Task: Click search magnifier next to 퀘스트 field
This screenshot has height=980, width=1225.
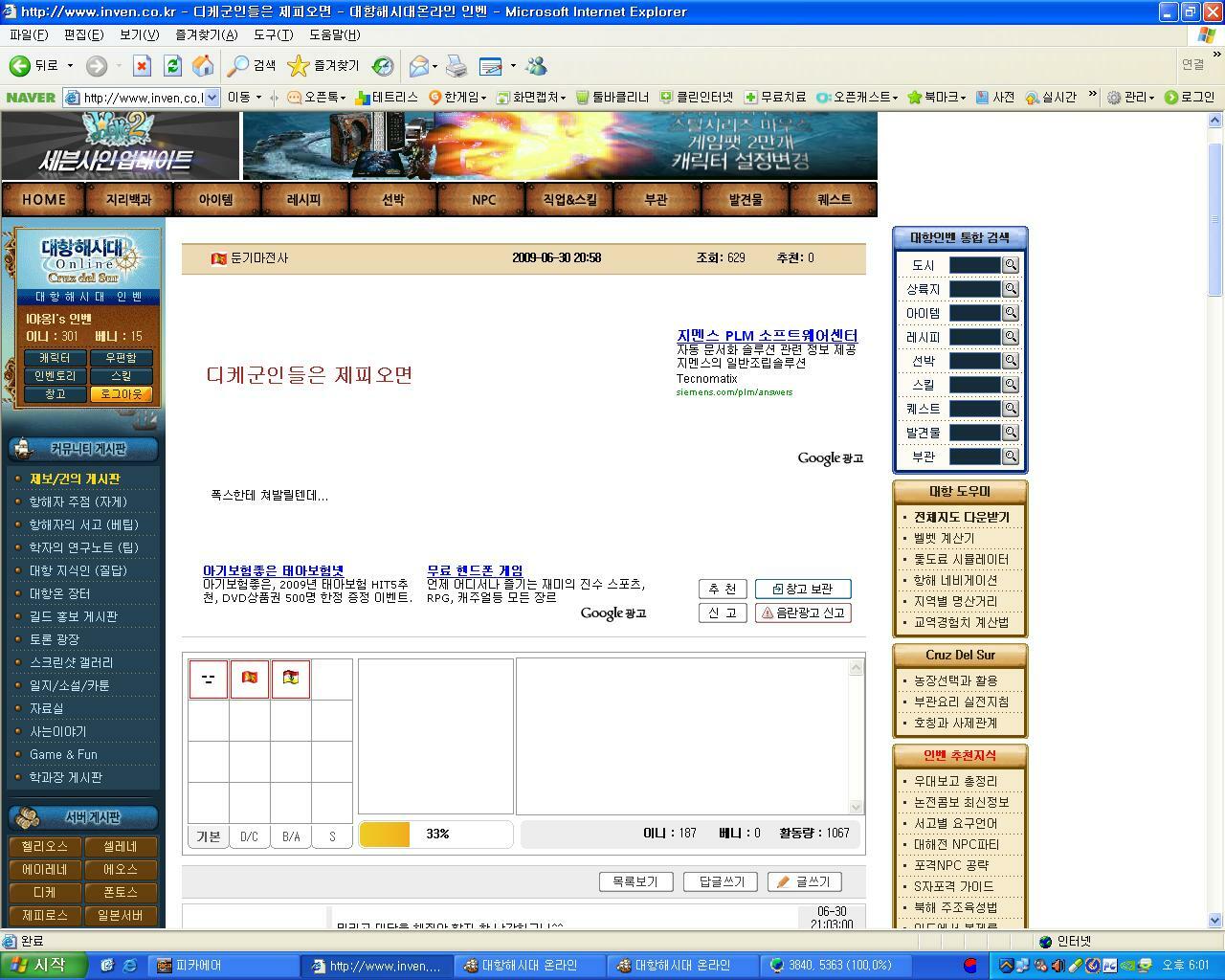Action: [x=1011, y=409]
